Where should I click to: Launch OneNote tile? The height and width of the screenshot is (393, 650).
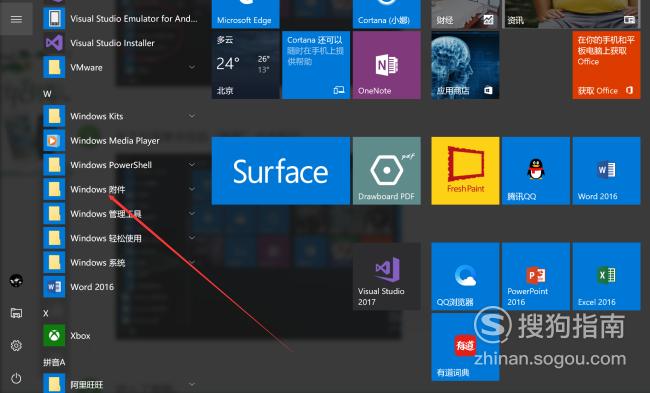point(387,65)
